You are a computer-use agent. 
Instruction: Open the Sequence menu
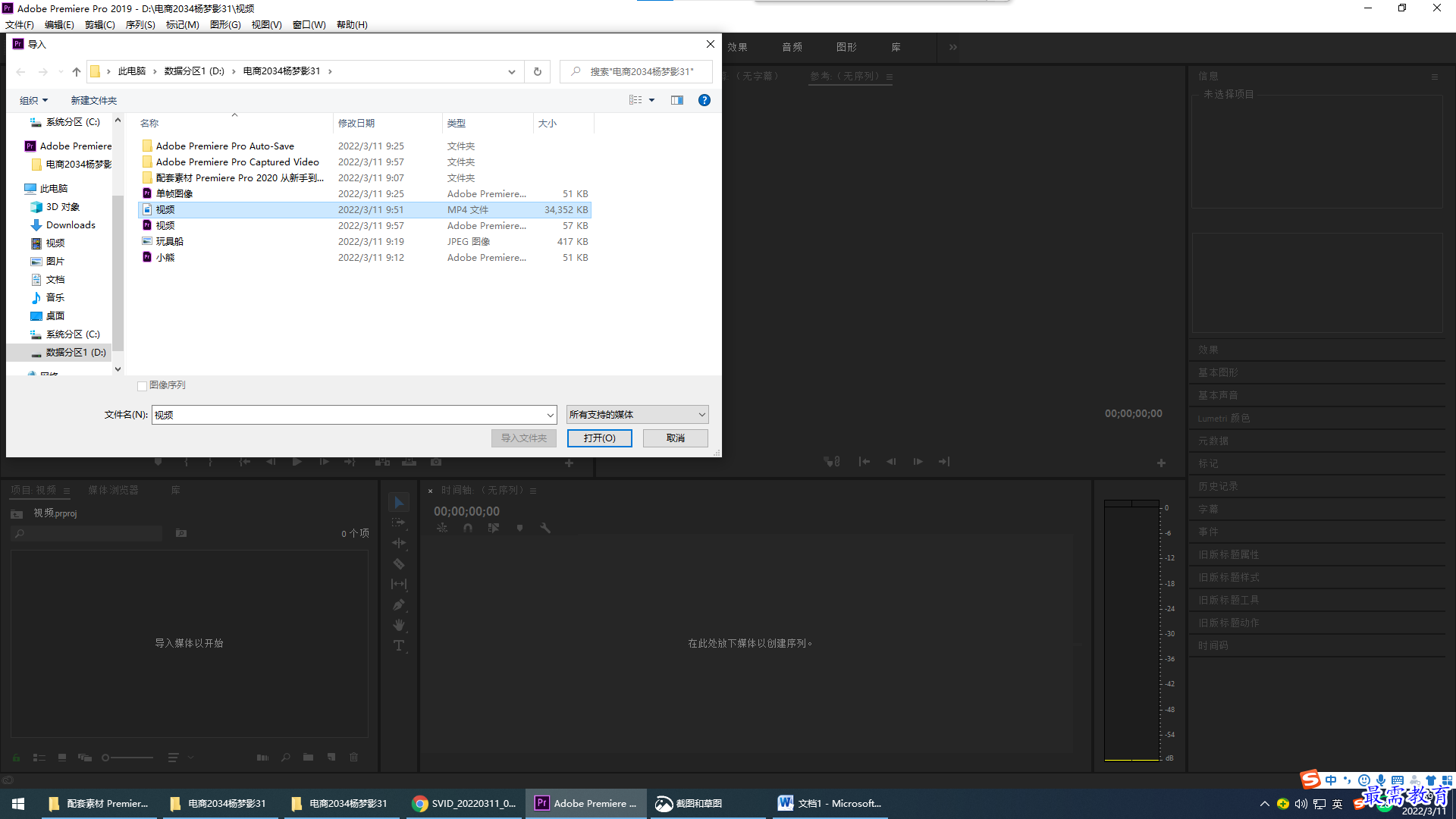click(x=140, y=24)
